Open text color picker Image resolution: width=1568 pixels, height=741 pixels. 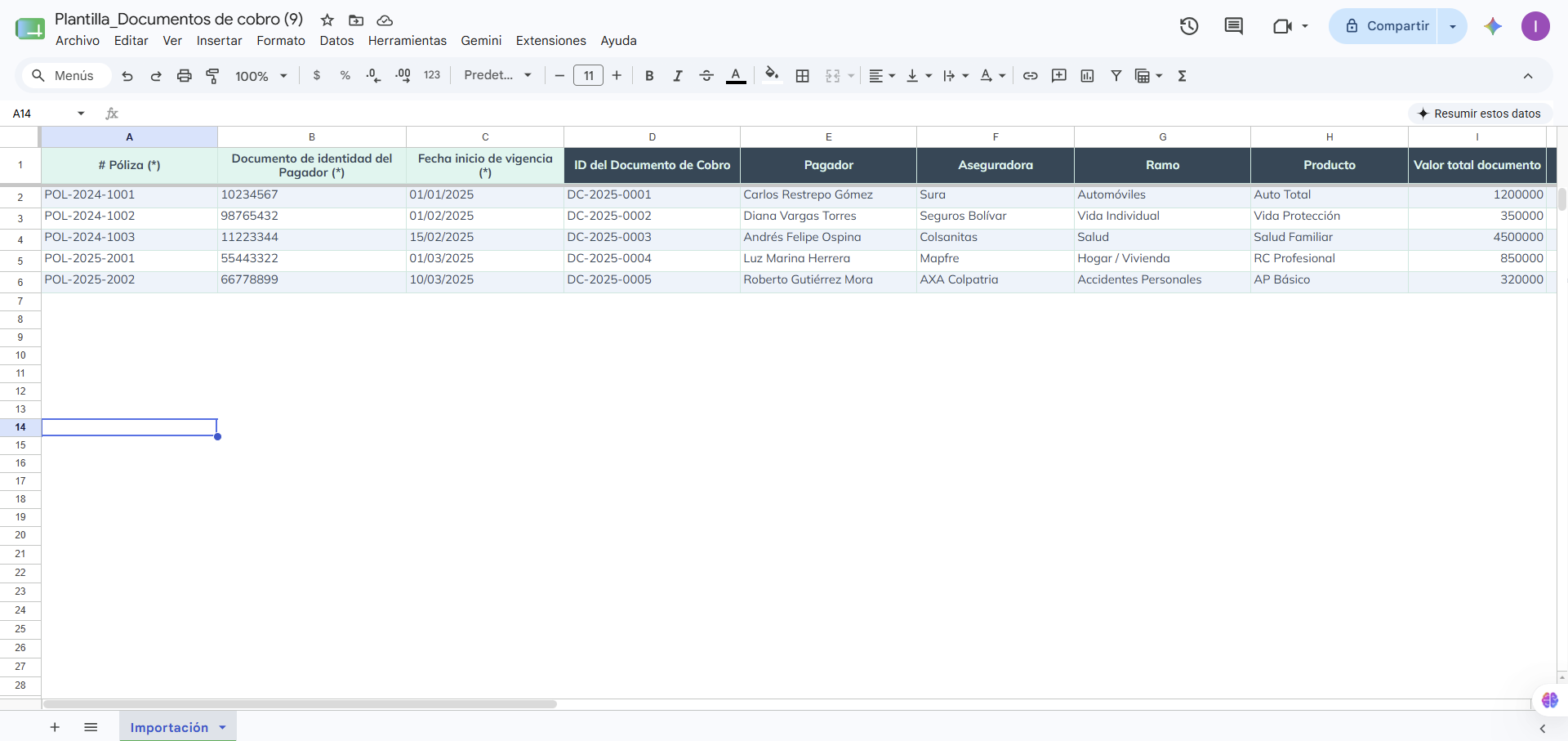click(736, 76)
